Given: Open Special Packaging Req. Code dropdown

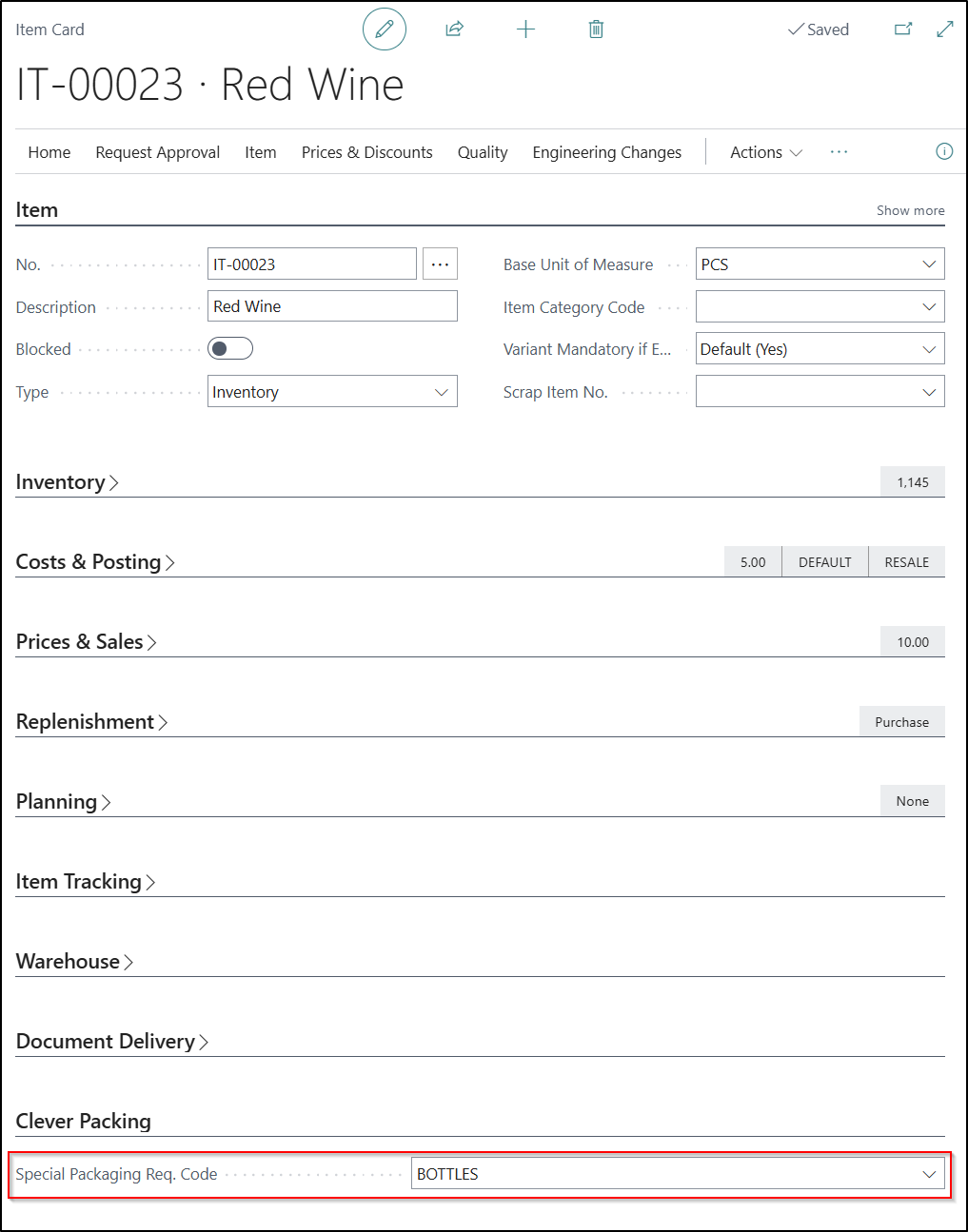Looking at the screenshot, I should click(x=928, y=1174).
